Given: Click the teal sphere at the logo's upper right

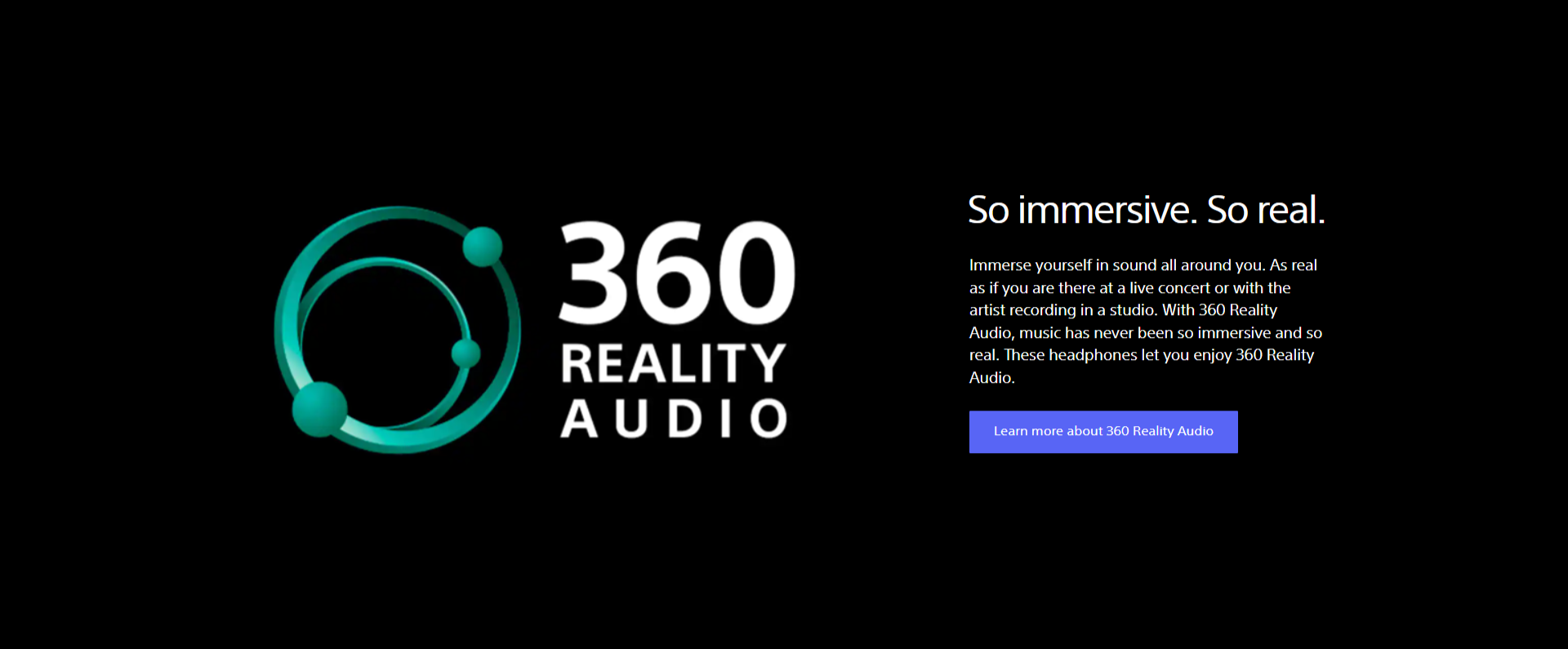Looking at the screenshot, I should [x=482, y=246].
